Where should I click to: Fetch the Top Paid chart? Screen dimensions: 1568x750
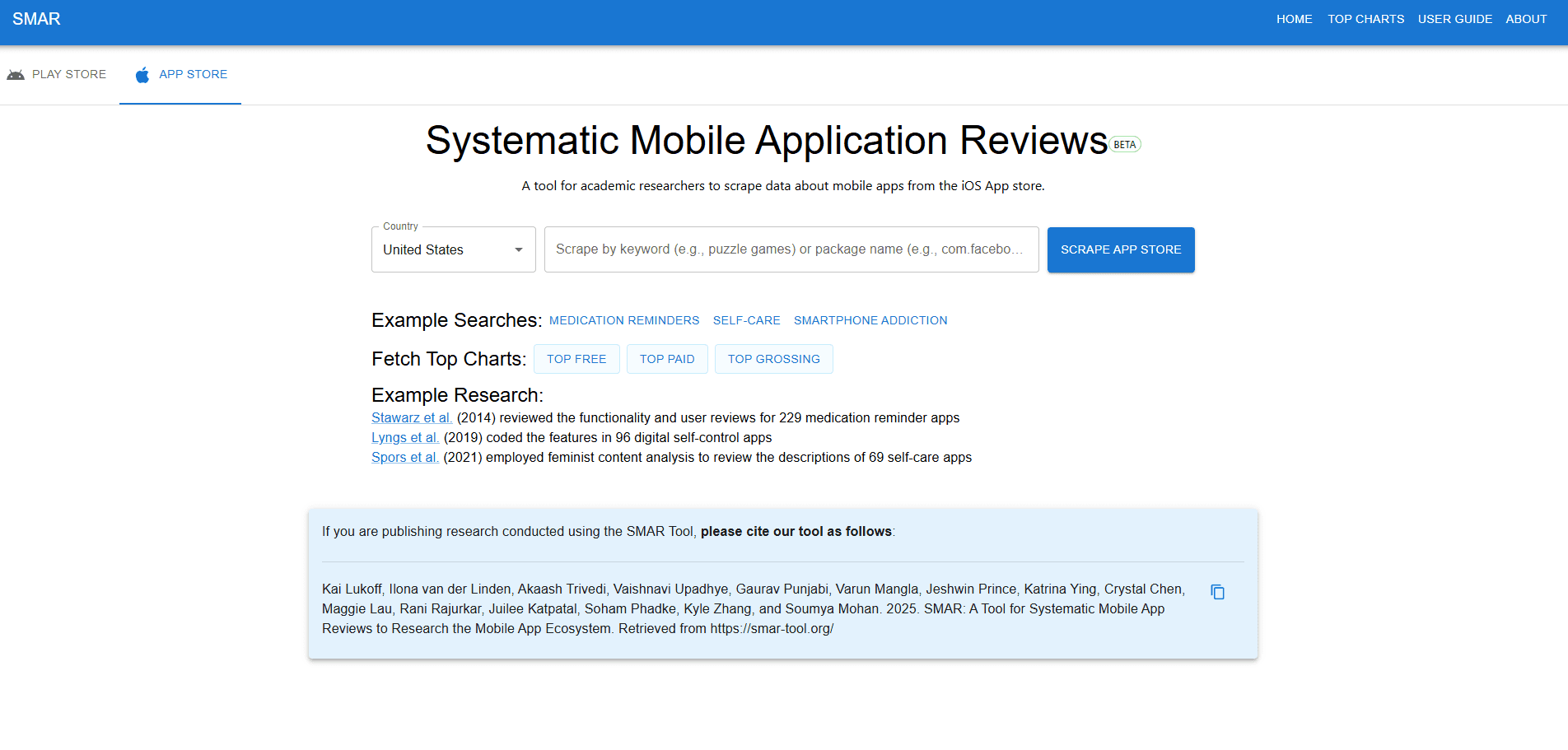(x=667, y=359)
